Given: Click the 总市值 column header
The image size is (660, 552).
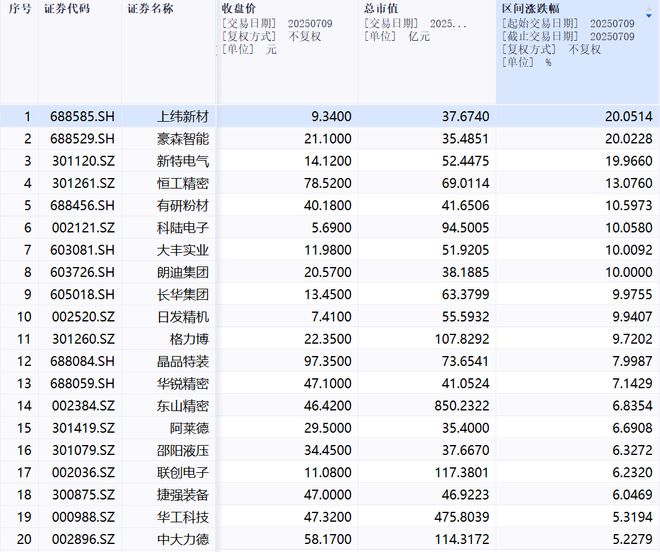Looking at the screenshot, I should click(x=381, y=9).
